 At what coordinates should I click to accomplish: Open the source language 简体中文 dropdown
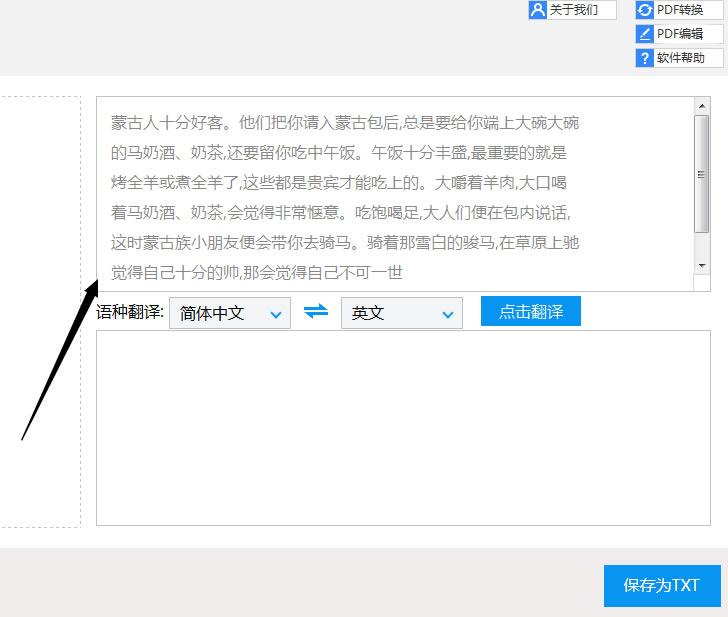coord(230,313)
